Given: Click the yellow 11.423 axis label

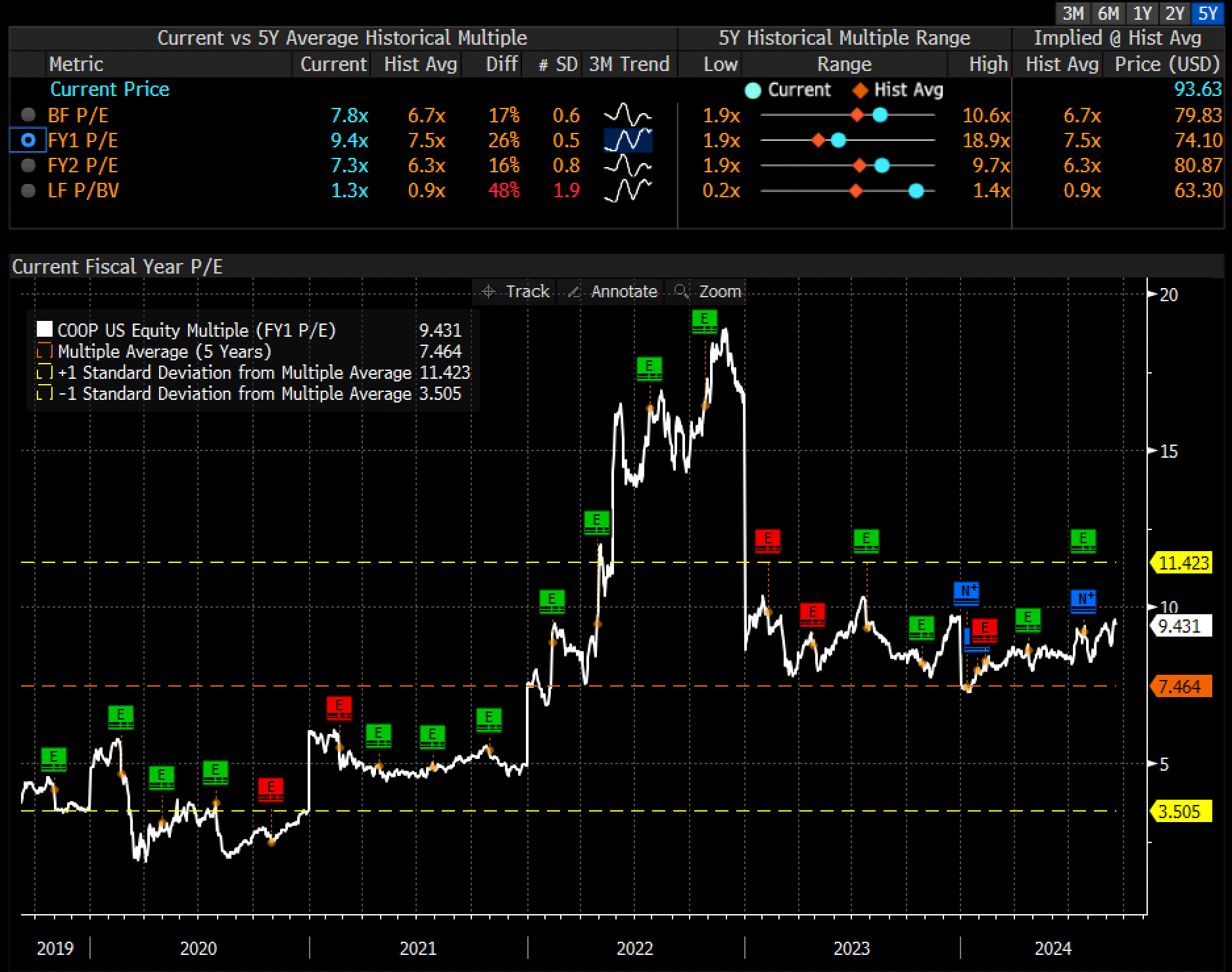Looking at the screenshot, I should tap(1183, 563).
